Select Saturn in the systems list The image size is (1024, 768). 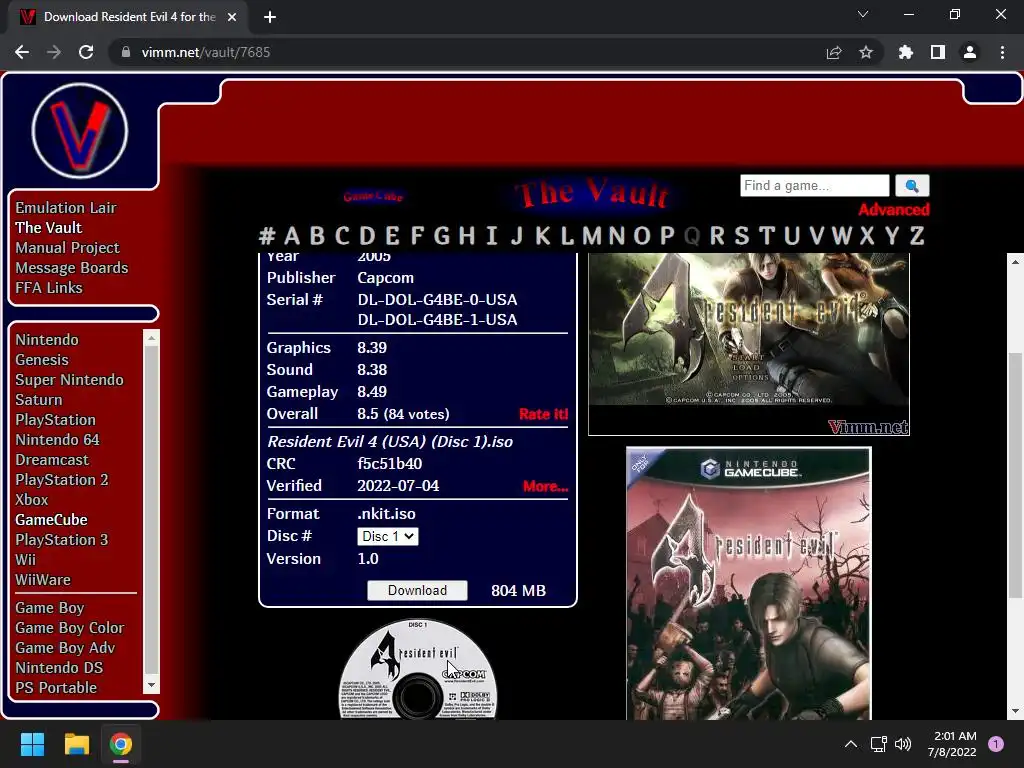point(39,400)
